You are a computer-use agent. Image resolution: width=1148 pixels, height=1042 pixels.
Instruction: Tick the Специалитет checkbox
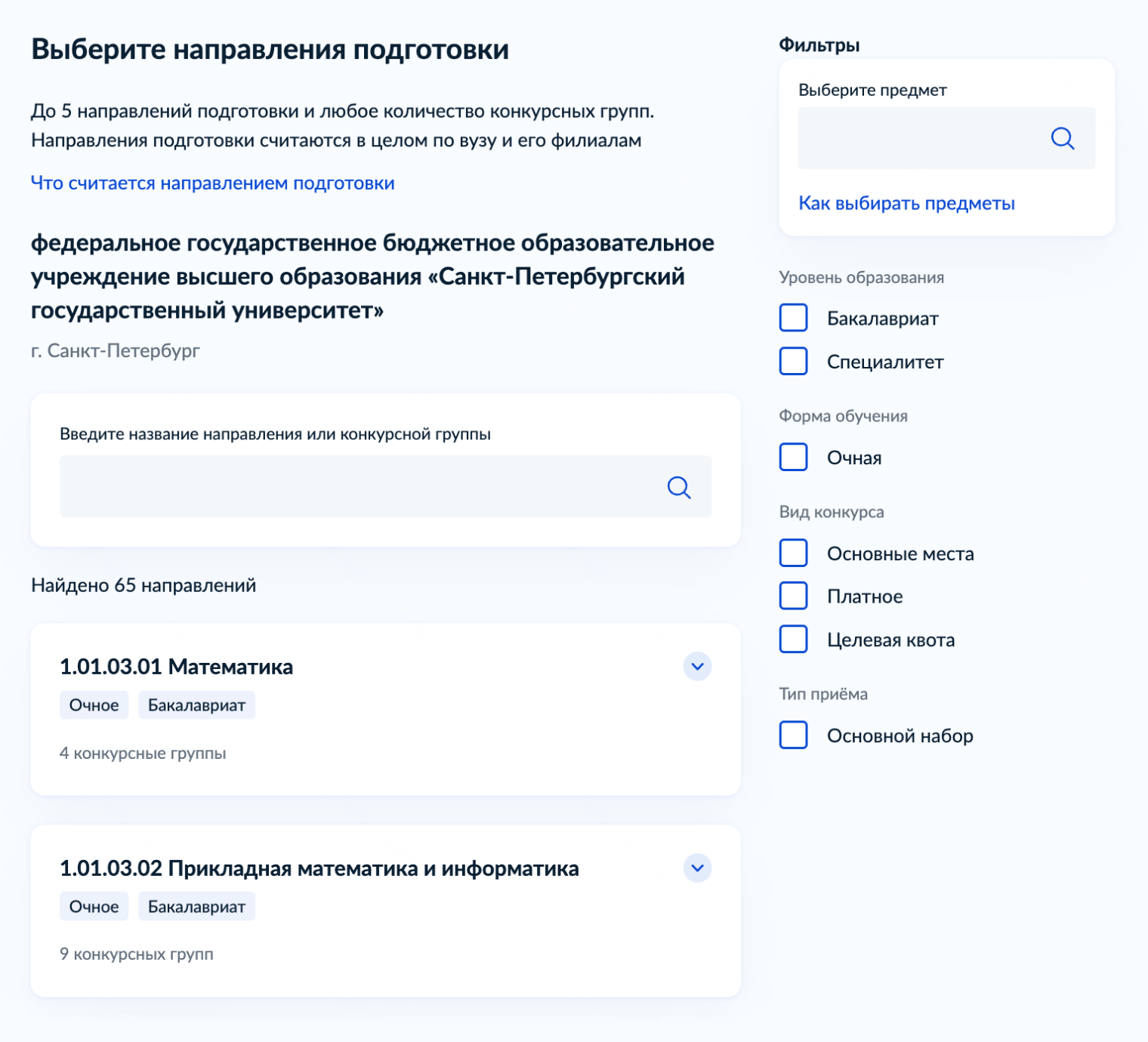pyautogui.click(x=793, y=361)
